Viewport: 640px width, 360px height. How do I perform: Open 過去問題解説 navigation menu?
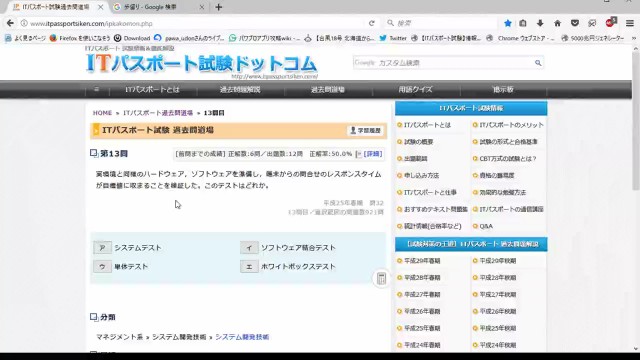tap(240, 89)
